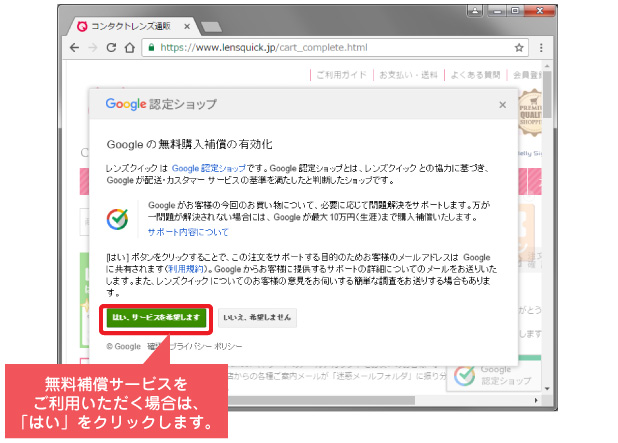
Task: Click the Google の無料購入補償の有効化 heading
Action: point(189,145)
